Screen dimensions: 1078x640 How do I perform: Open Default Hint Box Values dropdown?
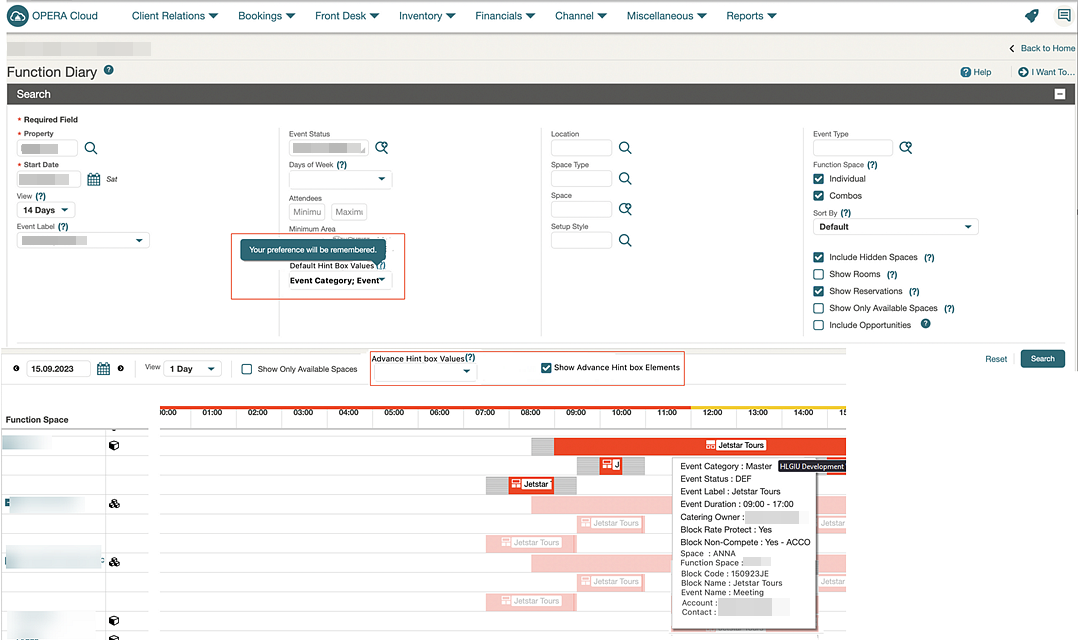339,280
